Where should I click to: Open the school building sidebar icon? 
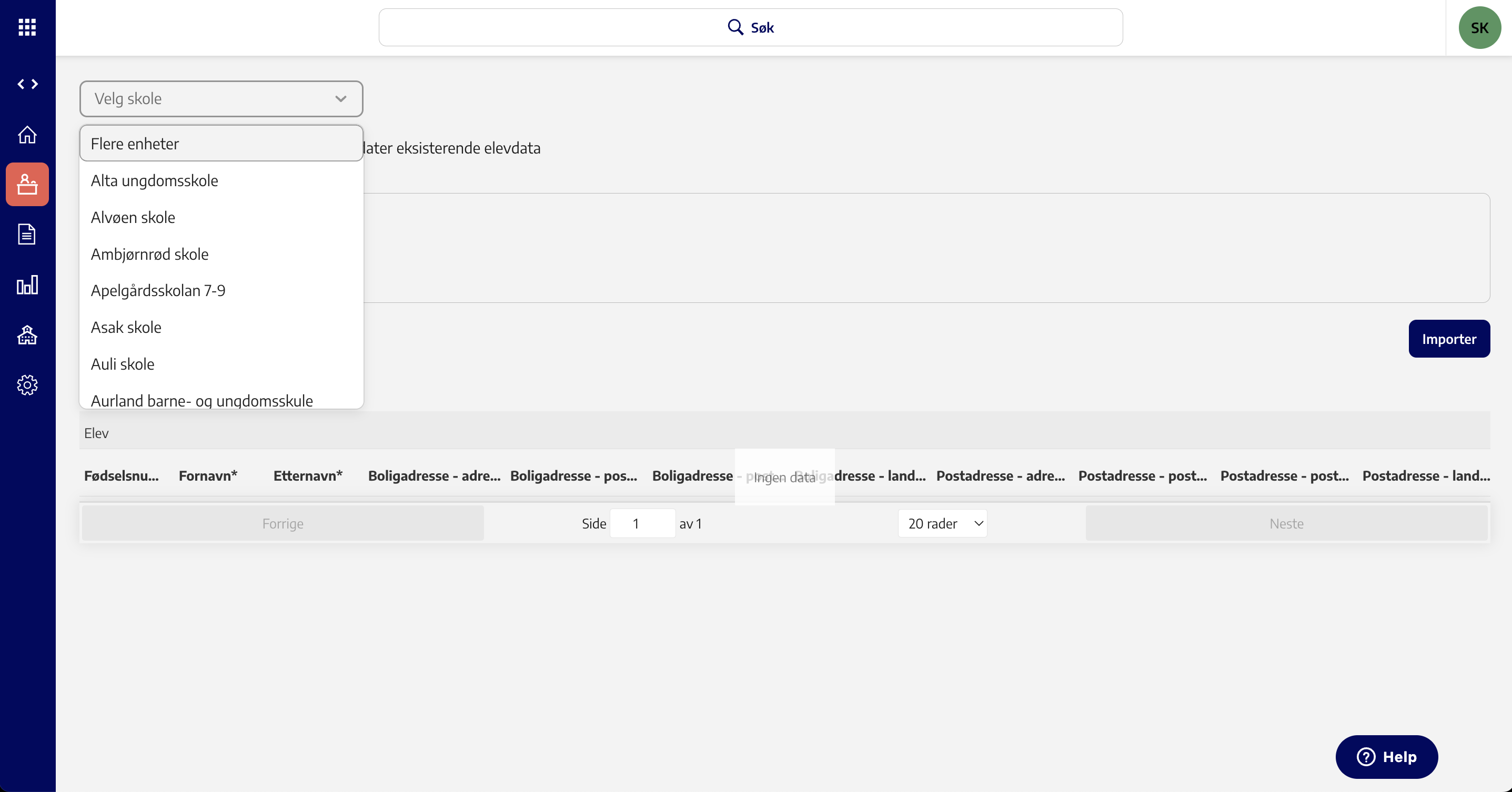pyautogui.click(x=27, y=335)
